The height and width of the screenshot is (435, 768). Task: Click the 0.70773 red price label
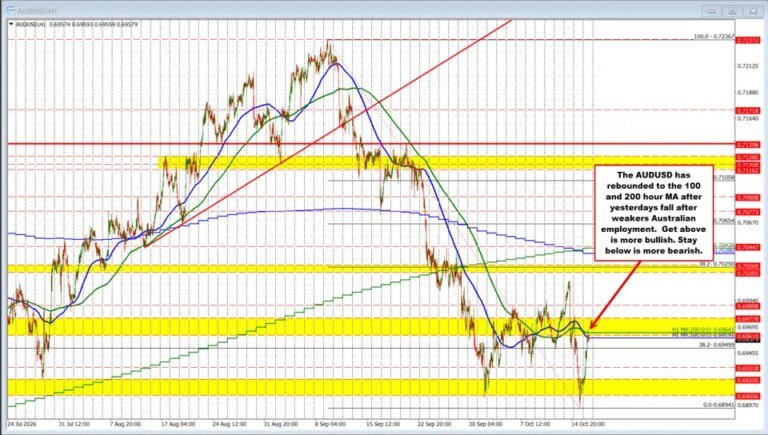click(748, 212)
